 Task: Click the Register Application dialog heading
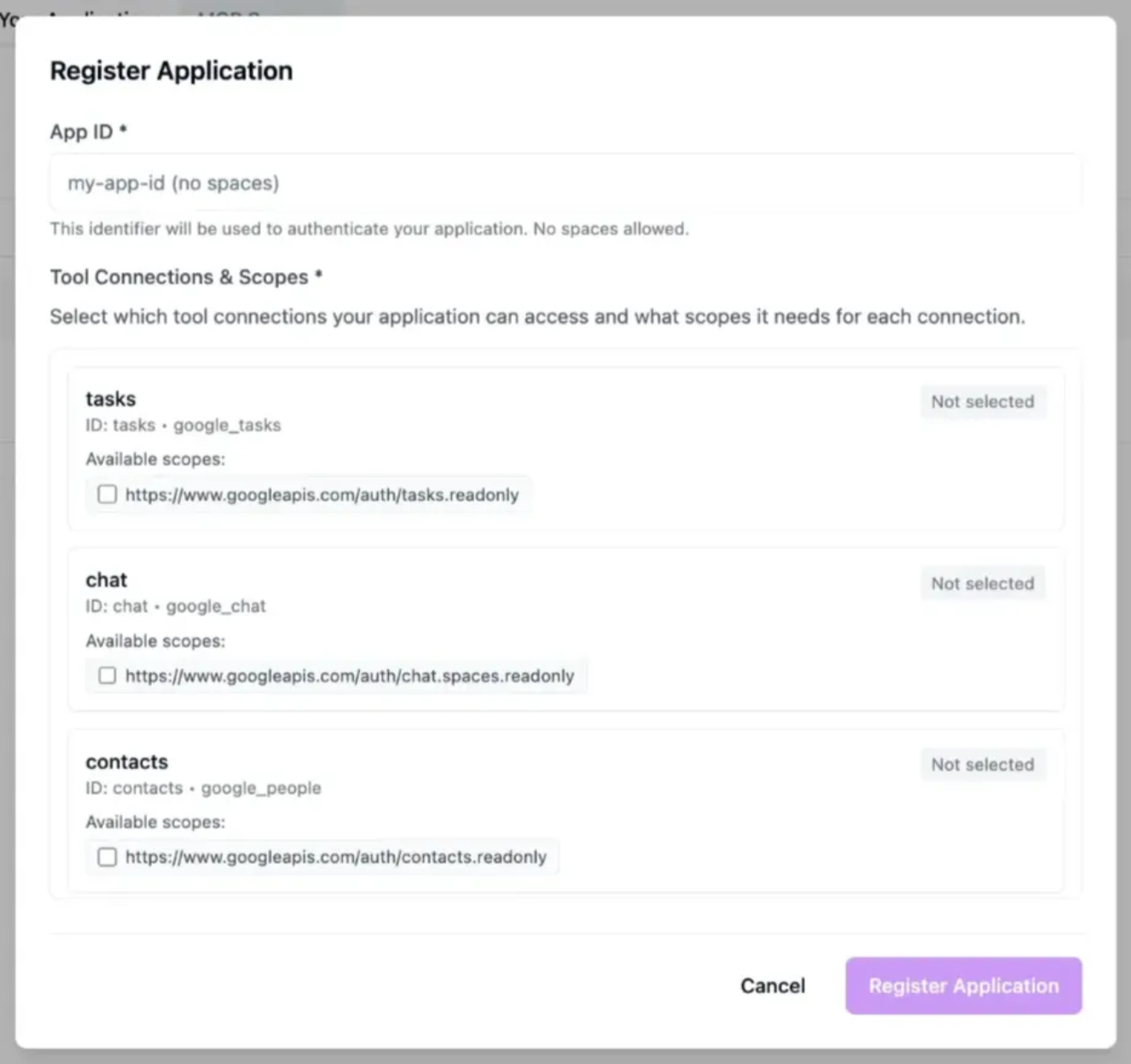171,71
